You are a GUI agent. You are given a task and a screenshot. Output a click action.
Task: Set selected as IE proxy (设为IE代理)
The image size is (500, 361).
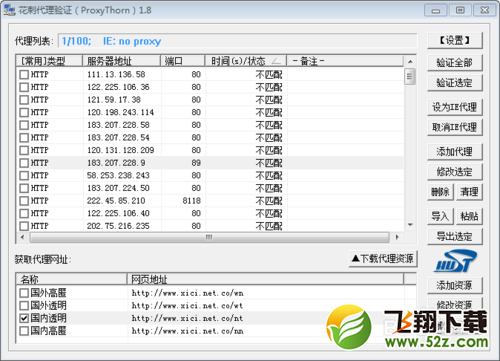pyautogui.click(x=455, y=107)
